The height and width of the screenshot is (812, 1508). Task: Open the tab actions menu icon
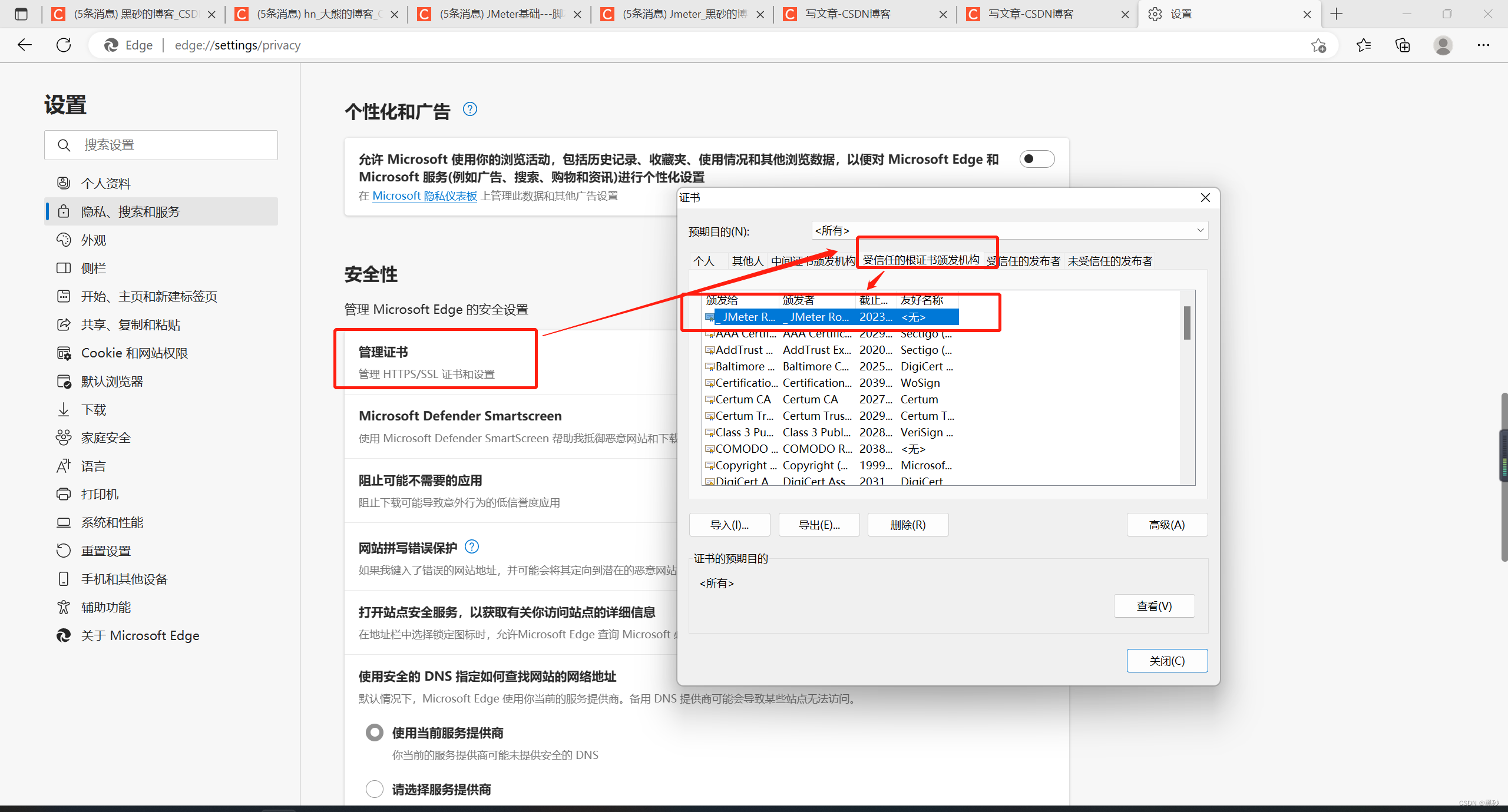[x=21, y=14]
